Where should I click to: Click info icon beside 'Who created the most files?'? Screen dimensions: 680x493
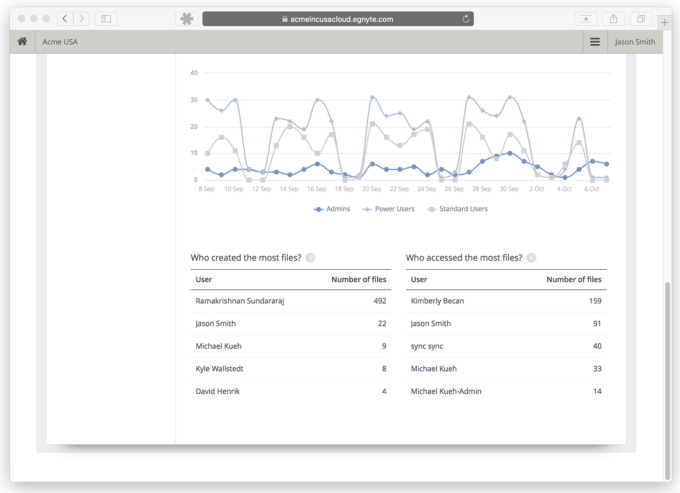[x=310, y=258]
